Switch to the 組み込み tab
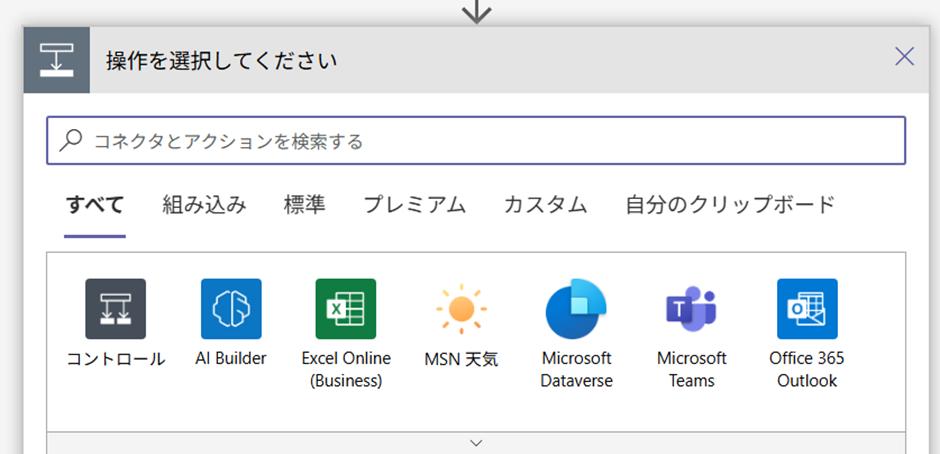Image resolution: width=940 pixels, height=454 pixels. pos(204,205)
